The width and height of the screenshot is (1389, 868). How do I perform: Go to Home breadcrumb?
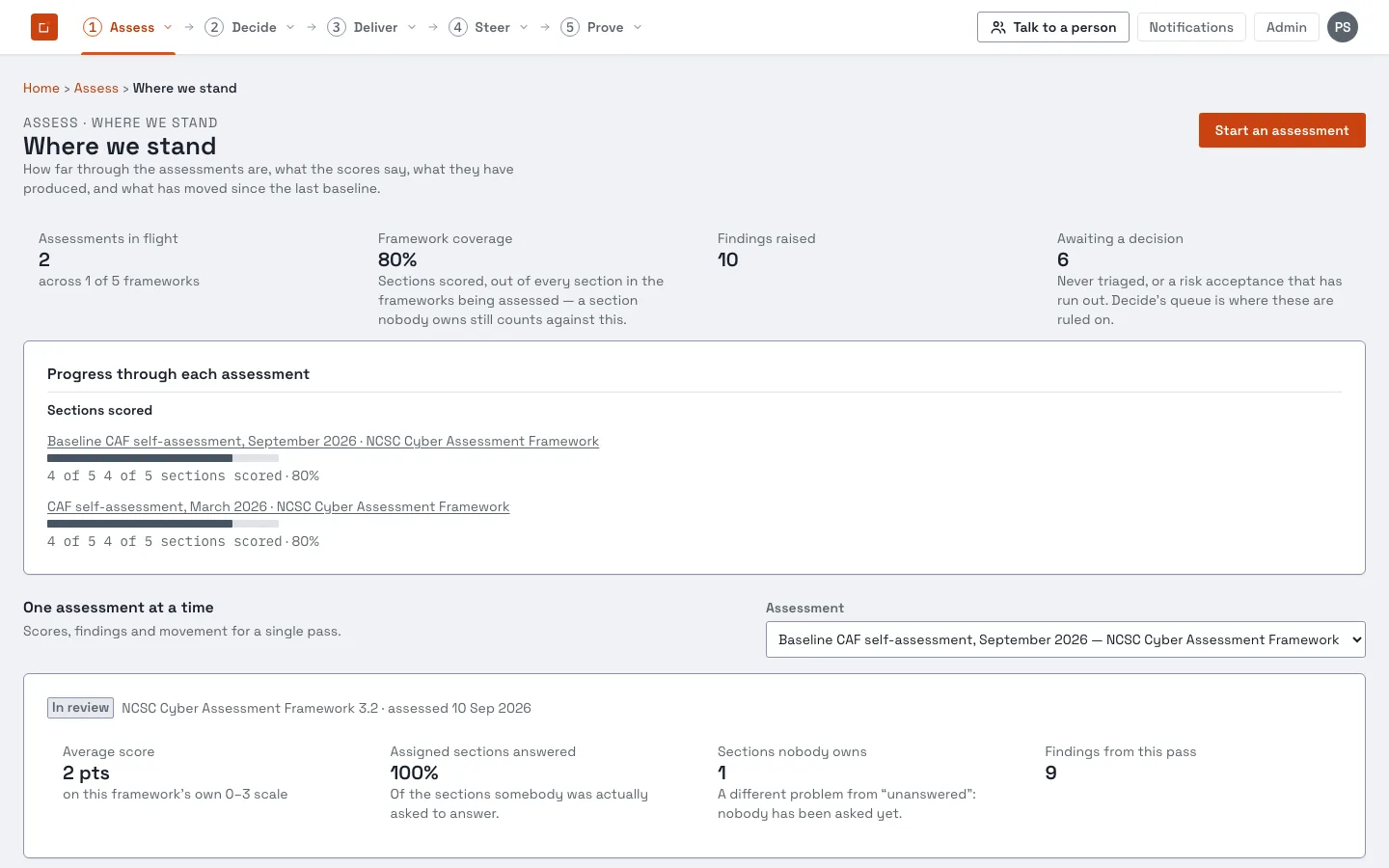point(41,88)
